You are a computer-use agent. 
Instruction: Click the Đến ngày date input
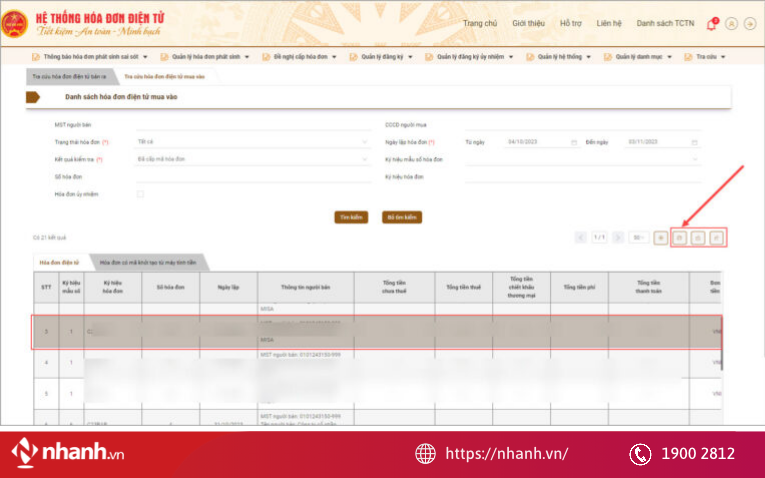pyautogui.click(x=663, y=142)
